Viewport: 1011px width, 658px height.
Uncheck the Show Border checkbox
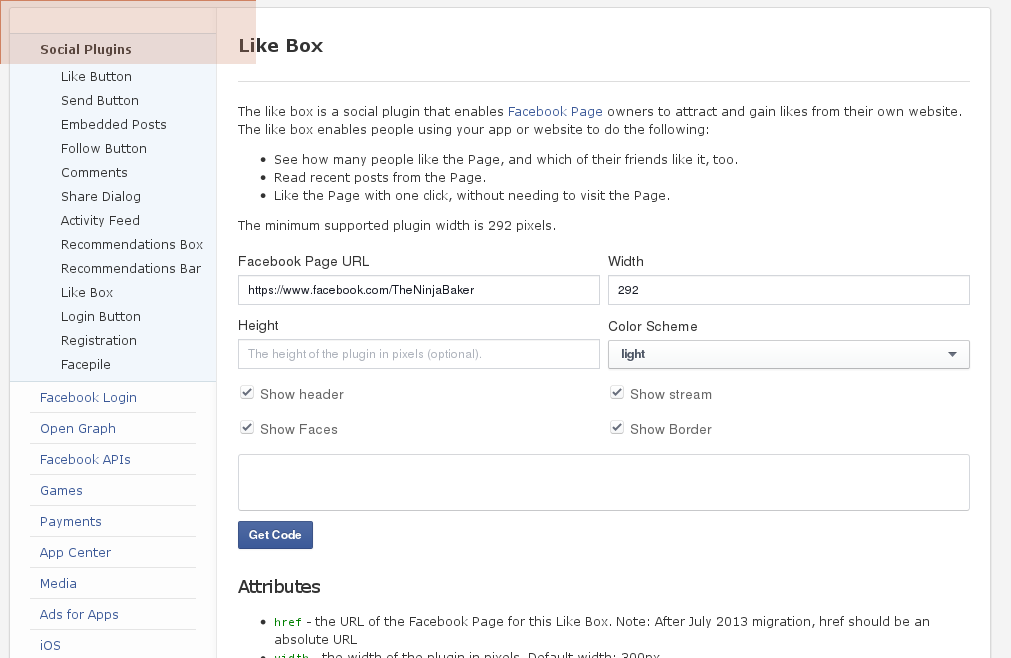(617, 427)
